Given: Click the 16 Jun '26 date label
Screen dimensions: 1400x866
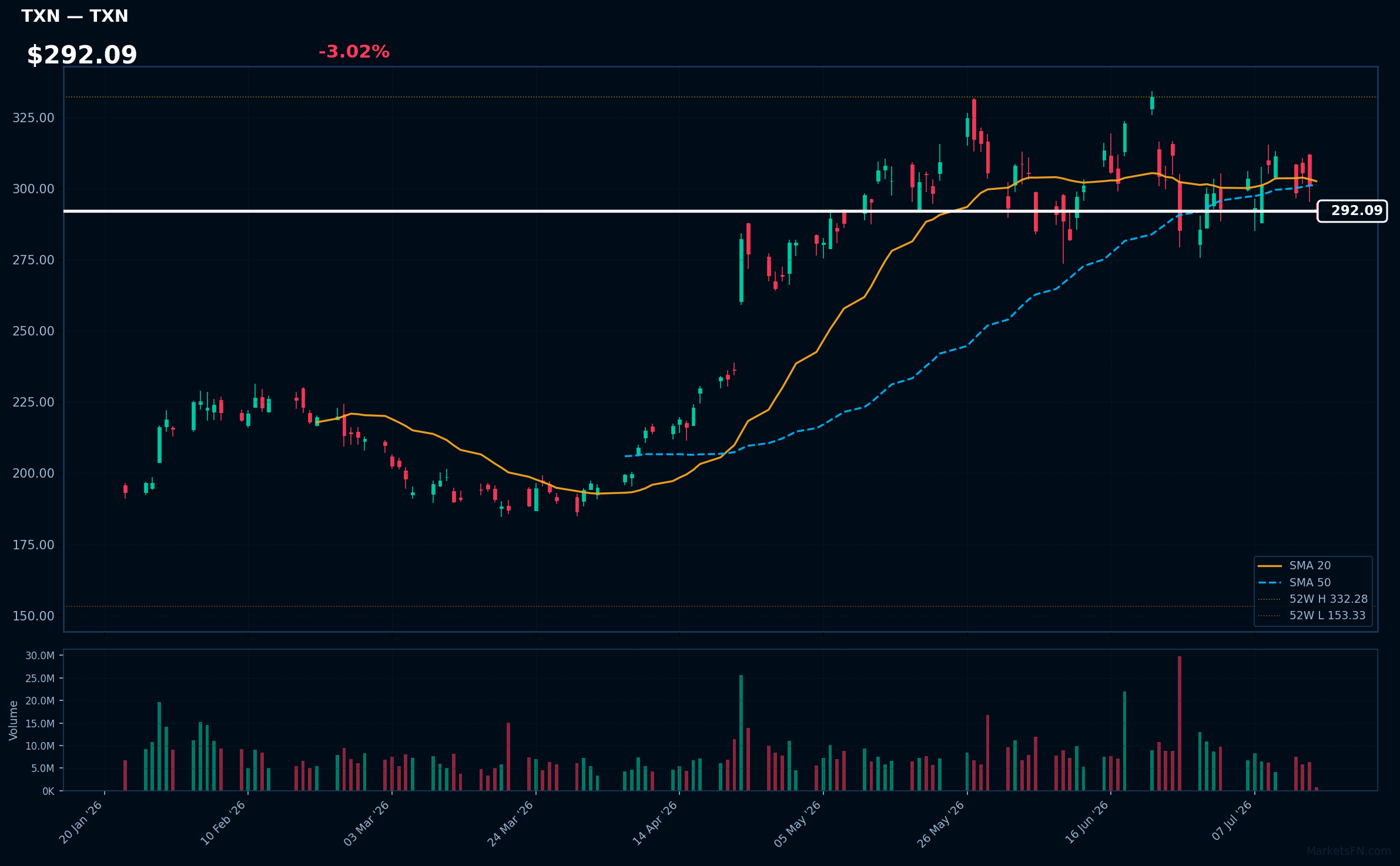Looking at the screenshot, I should pos(1087,823).
